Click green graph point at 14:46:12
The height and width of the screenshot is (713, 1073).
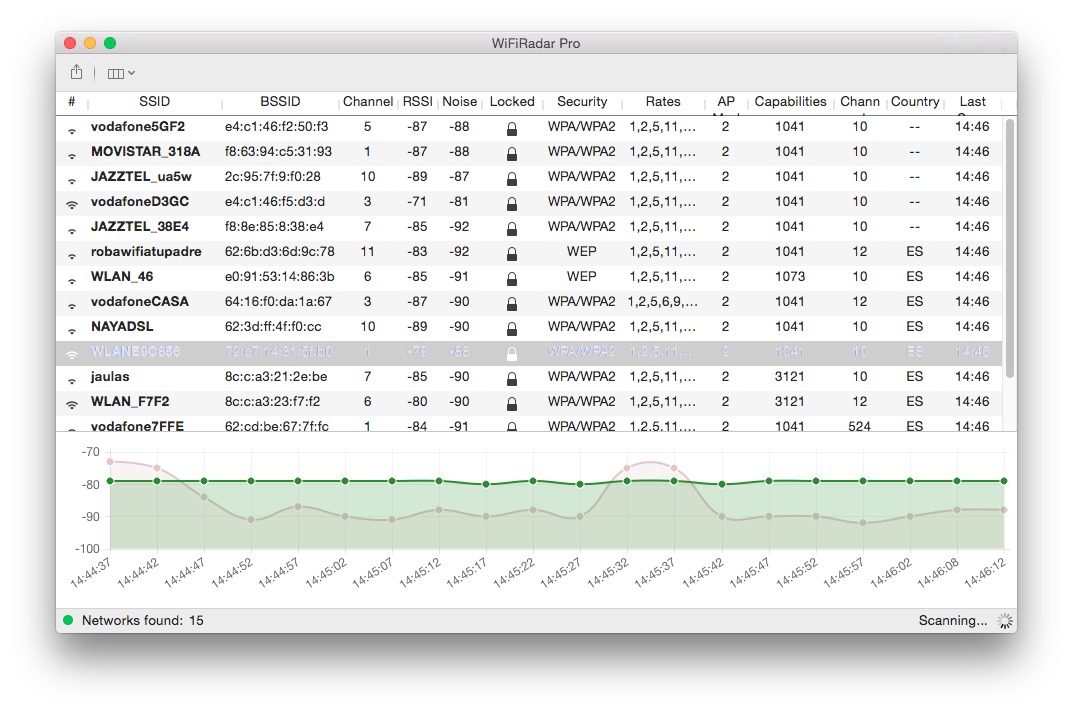pos(1004,481)
